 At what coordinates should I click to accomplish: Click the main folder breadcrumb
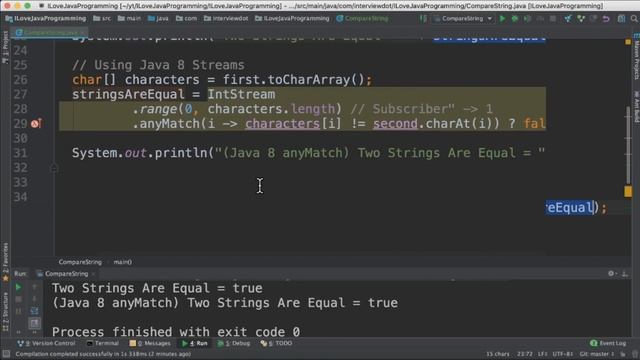(x=129, y=19)
